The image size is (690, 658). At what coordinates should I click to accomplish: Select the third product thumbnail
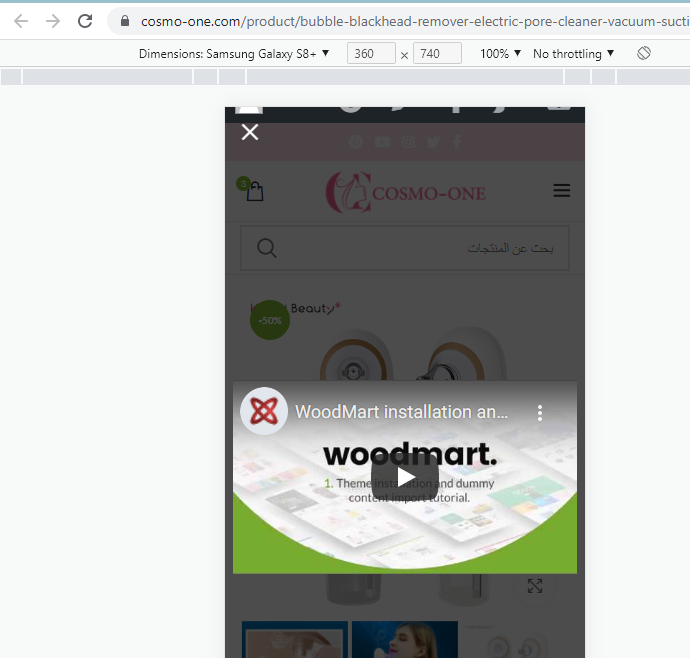point(515,639)
